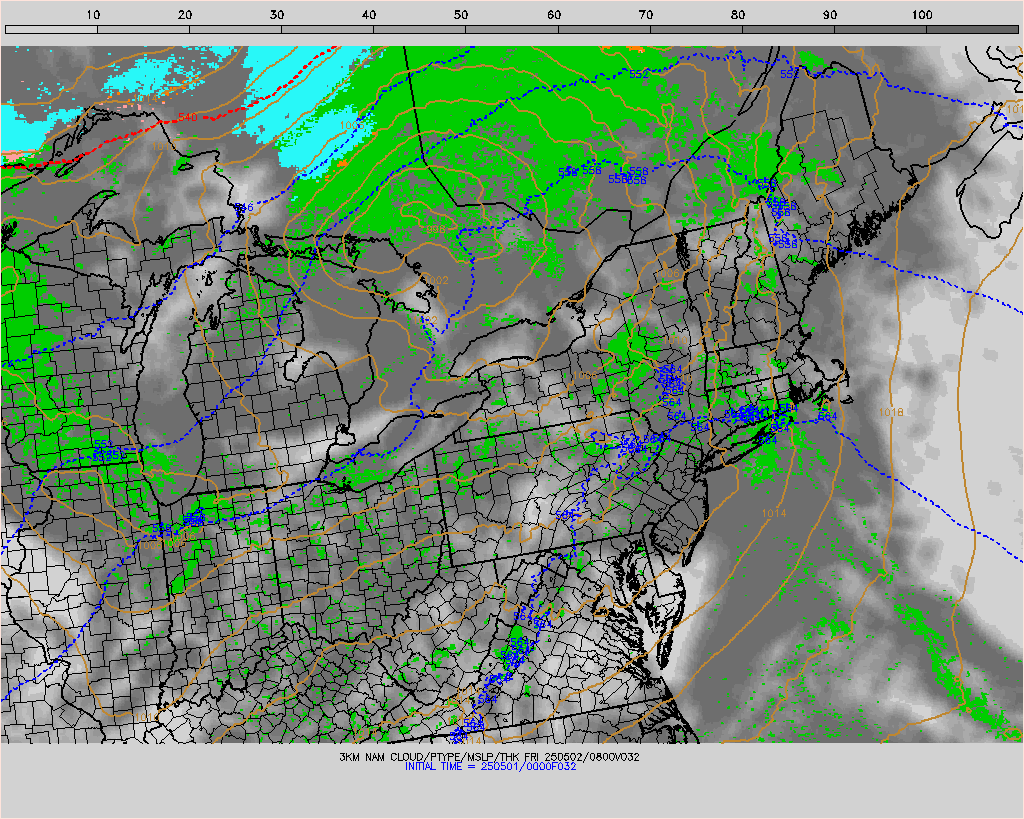
Task: Click the "90" label on the cloud scale
Action: (x=830, y=14)
